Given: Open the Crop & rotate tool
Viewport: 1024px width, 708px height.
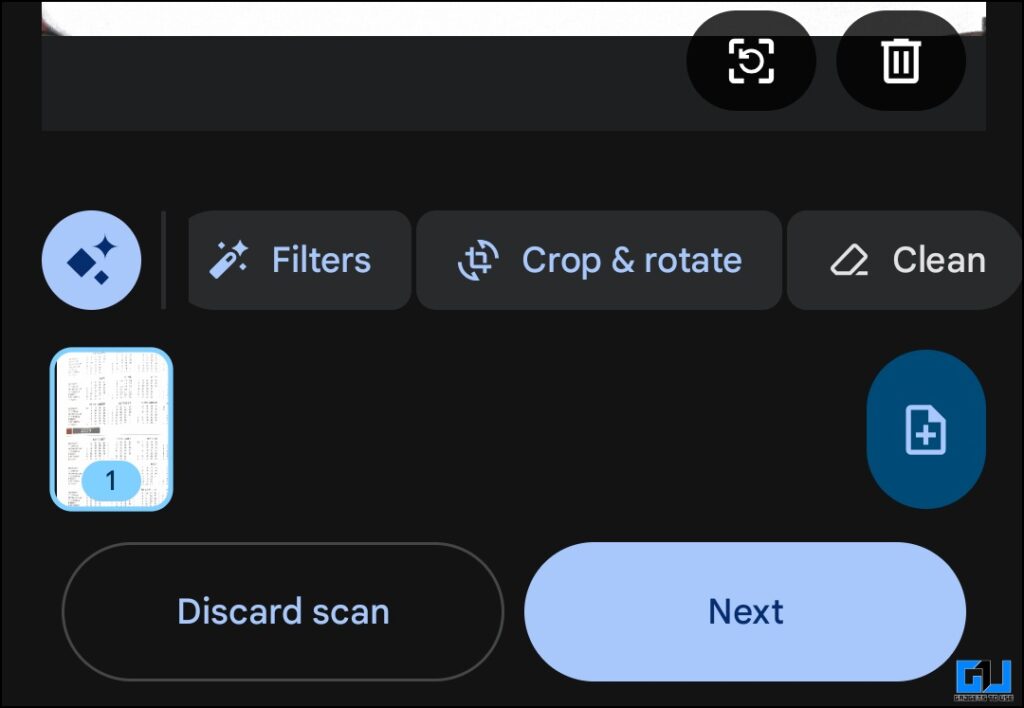Looking at the screenshot, I should tap(598, 260).
